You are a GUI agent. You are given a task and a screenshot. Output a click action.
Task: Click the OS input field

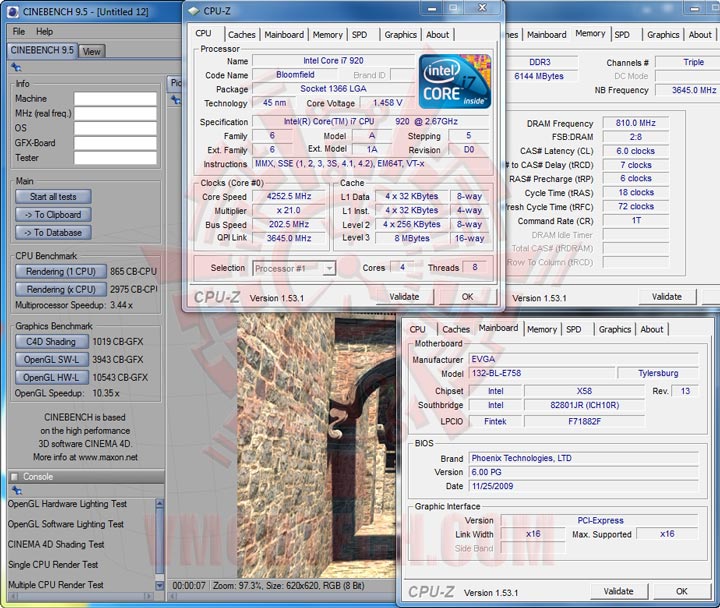coord(115,128)
